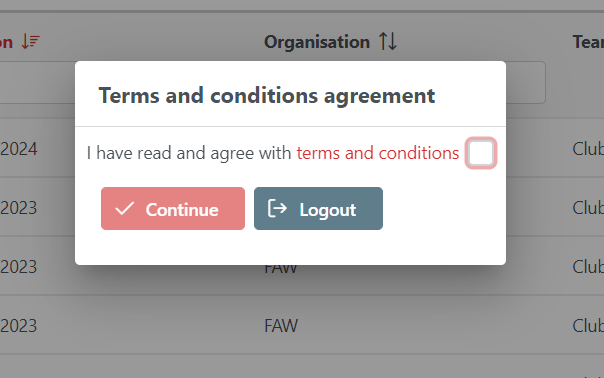Click the Terms and conditions agreement title
The width and height of the screenshot is (604, 378).
click(x=267, y=95)
